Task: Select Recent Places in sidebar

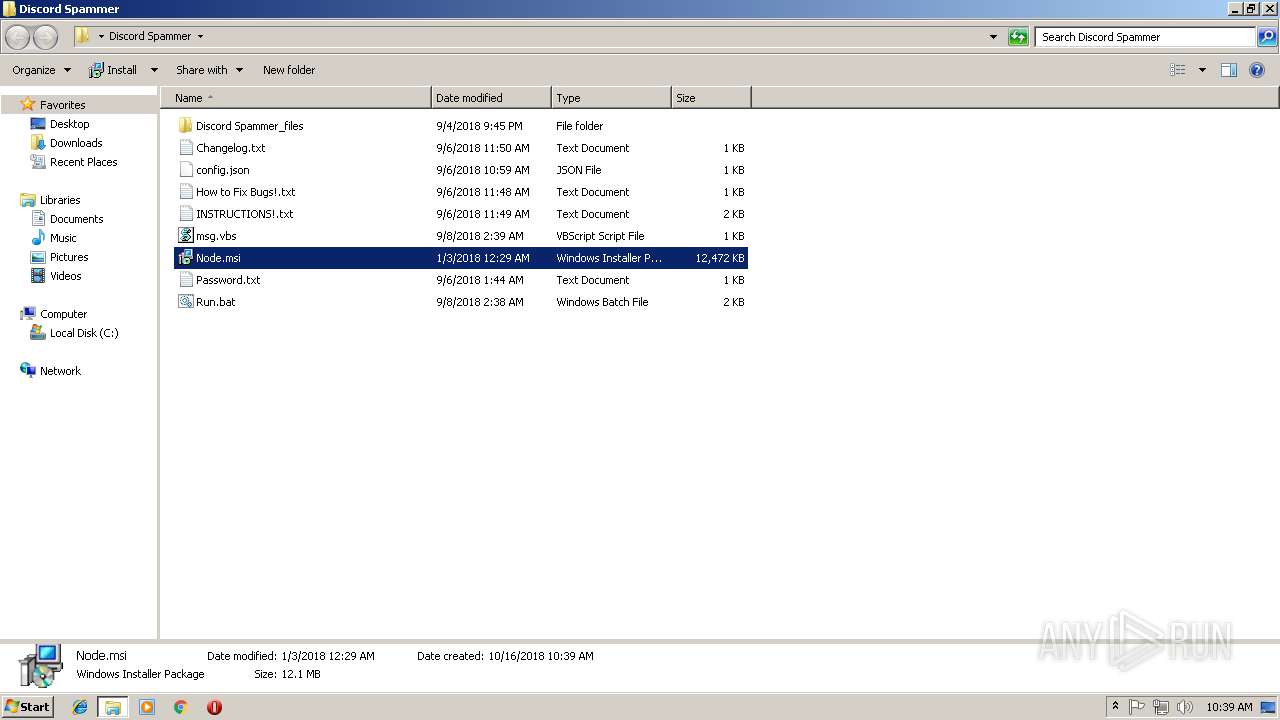Action: [x=83, y=162]
